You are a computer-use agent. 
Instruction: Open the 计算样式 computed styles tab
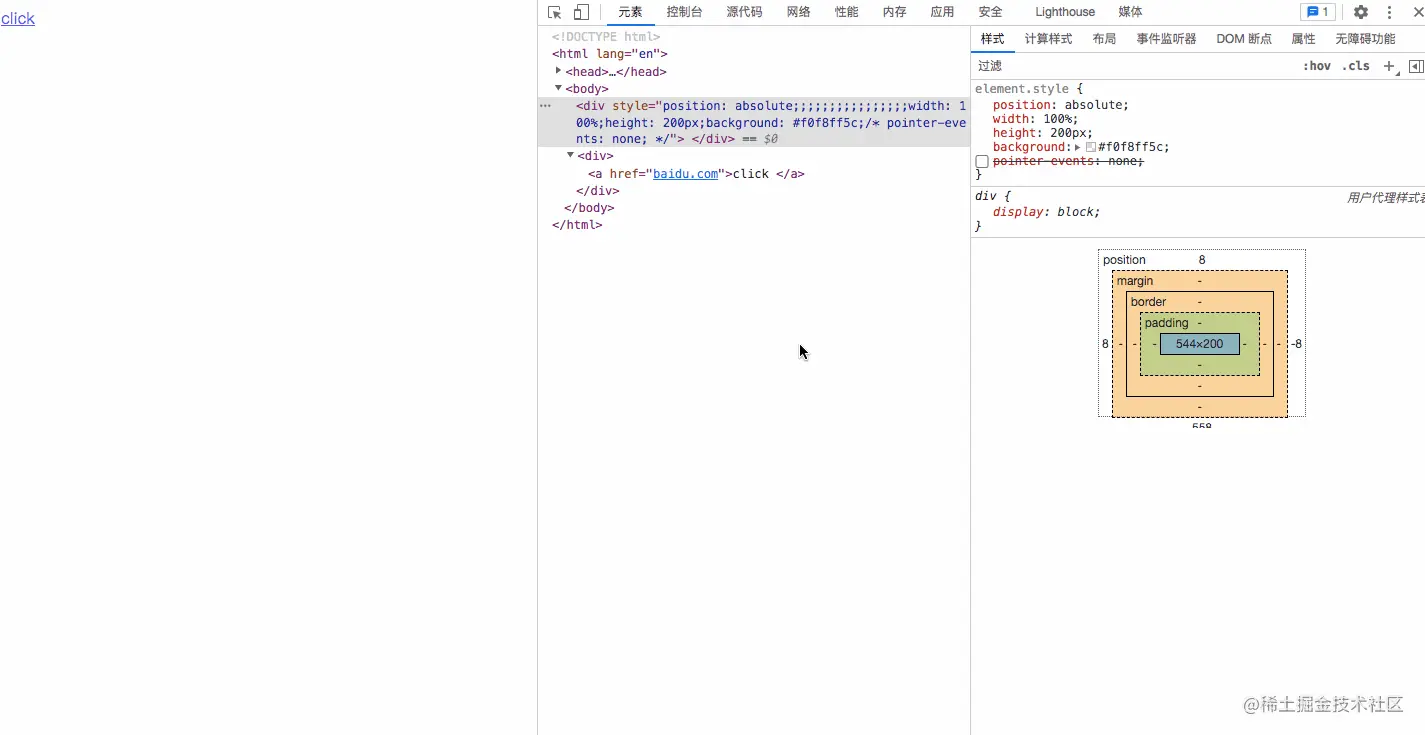tap(1048, 39)
